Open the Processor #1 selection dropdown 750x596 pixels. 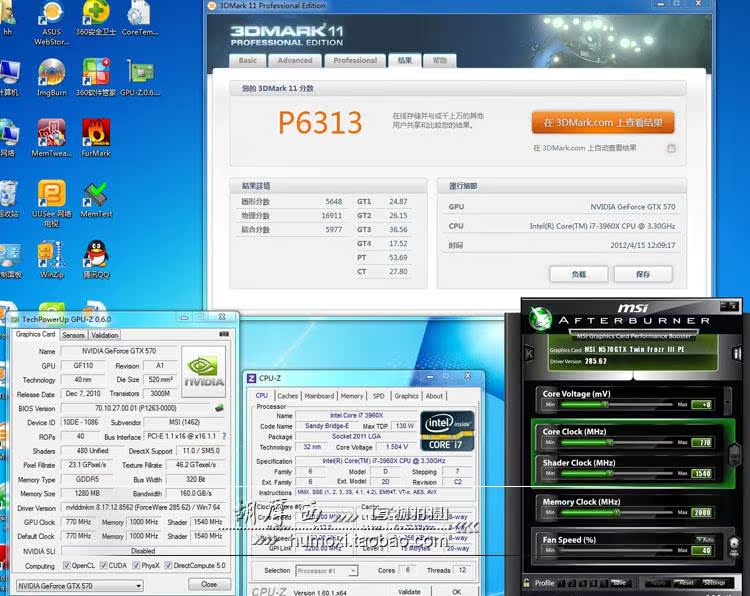pyautogui.click(x=327, y=570)
